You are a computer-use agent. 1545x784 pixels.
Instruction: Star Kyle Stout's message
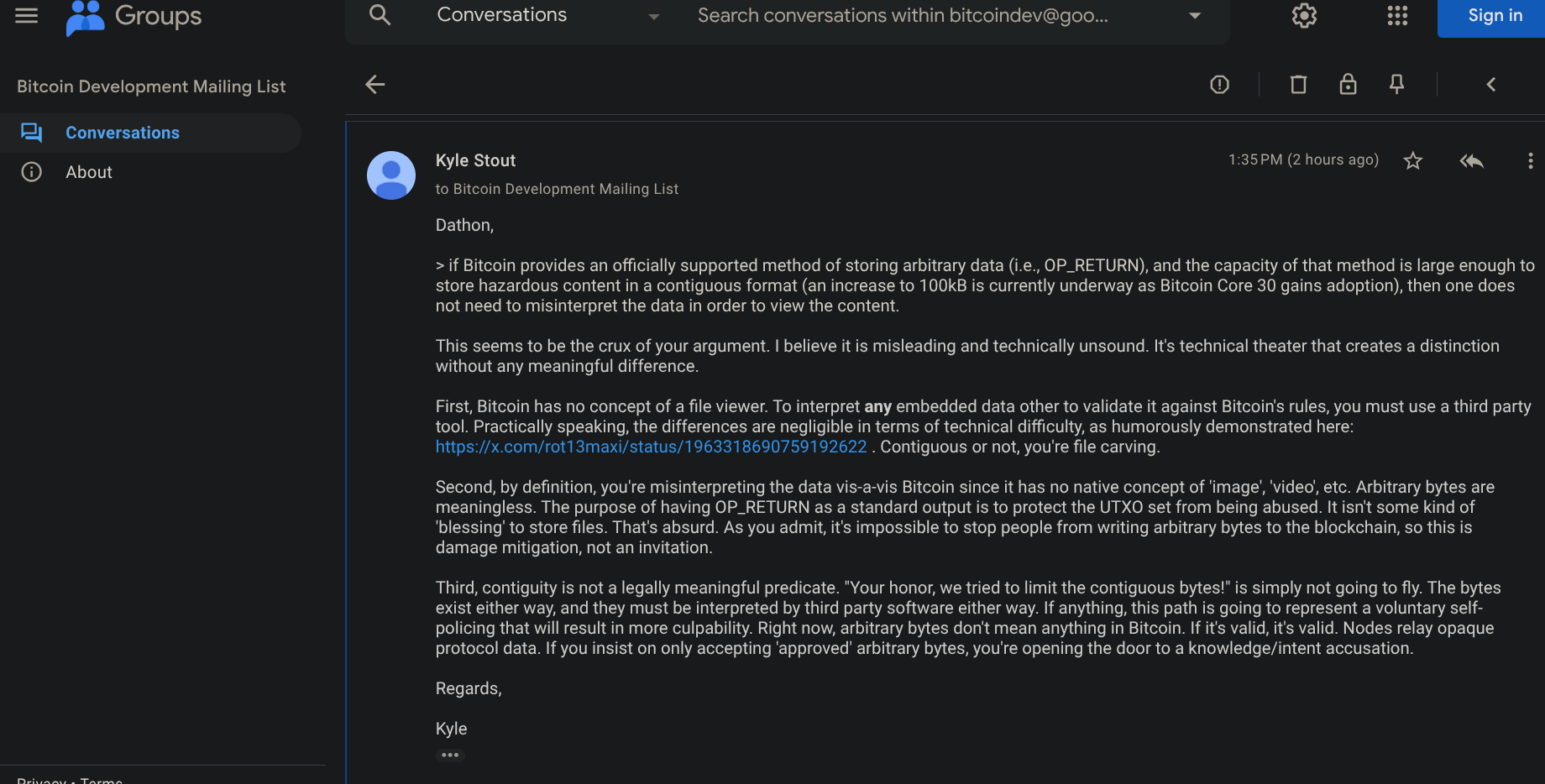click(x=1413, y=160)
